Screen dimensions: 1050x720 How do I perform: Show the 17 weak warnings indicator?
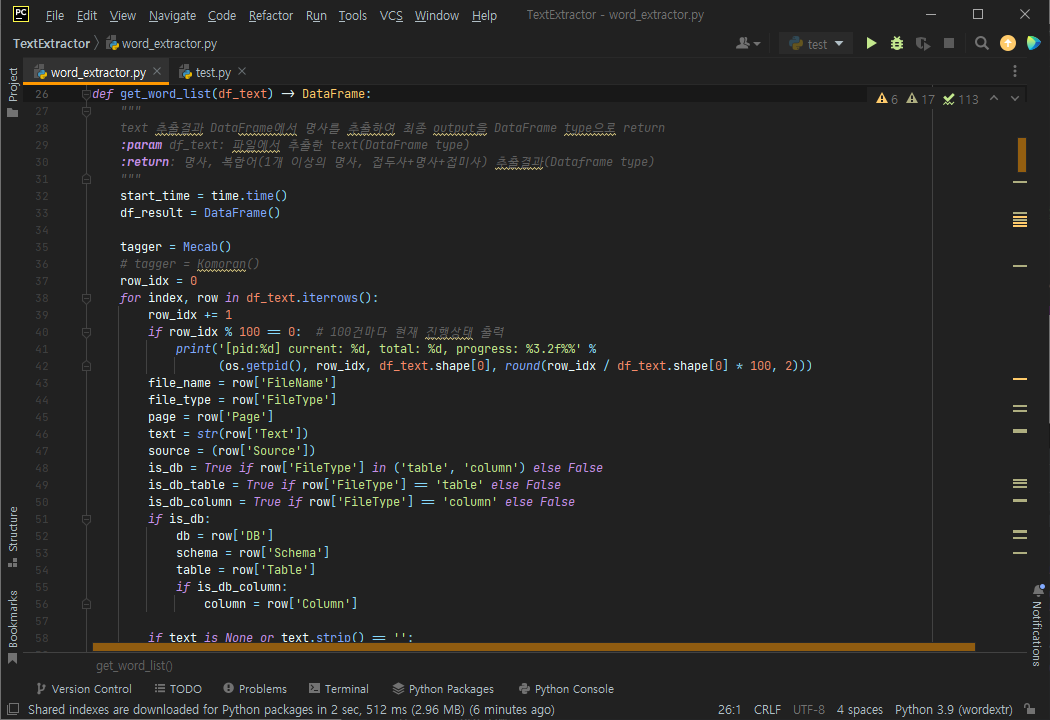[x=920, y=99]
